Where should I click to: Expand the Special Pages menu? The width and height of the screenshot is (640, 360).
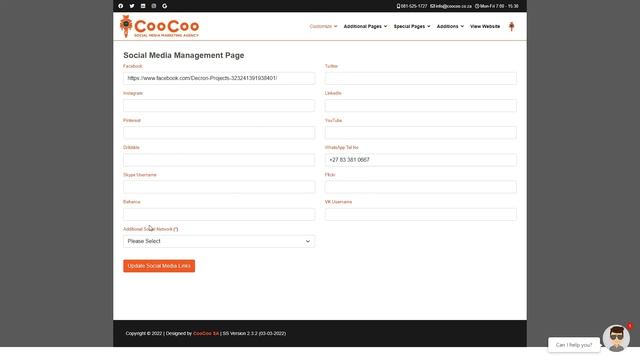[x=412, y=26]
